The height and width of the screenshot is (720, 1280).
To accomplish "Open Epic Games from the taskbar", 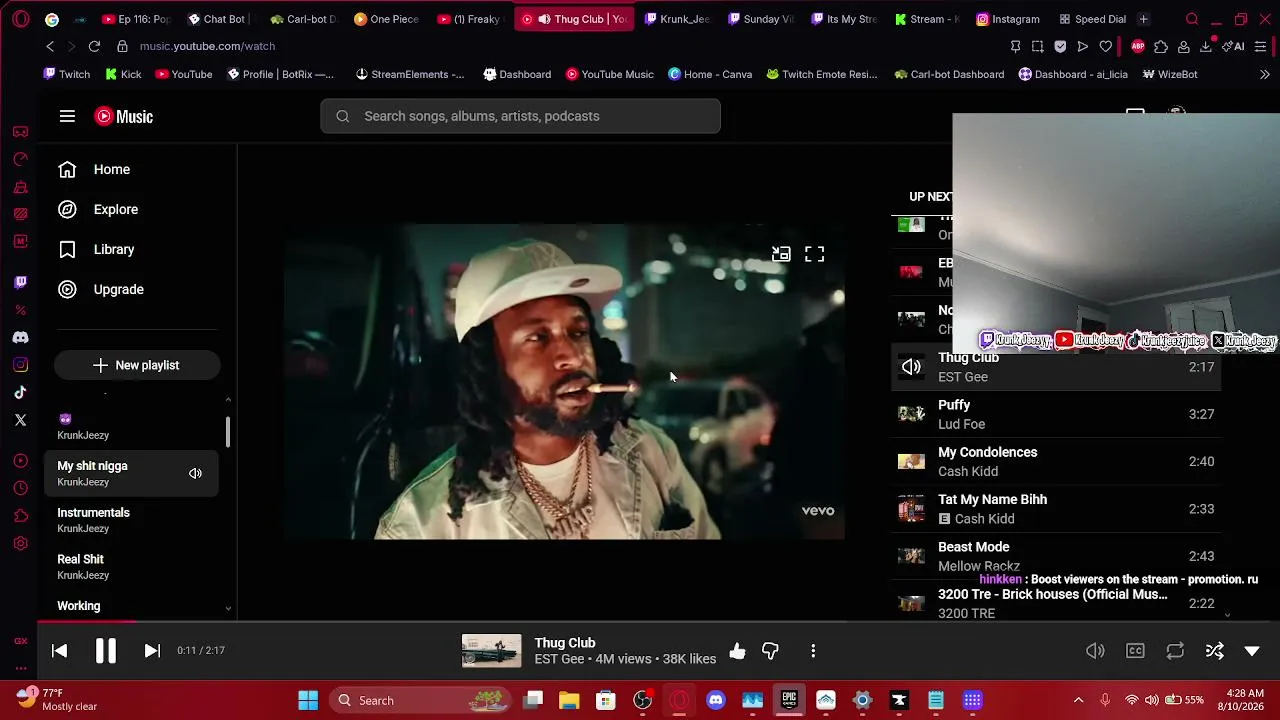I will pos(789,700).
